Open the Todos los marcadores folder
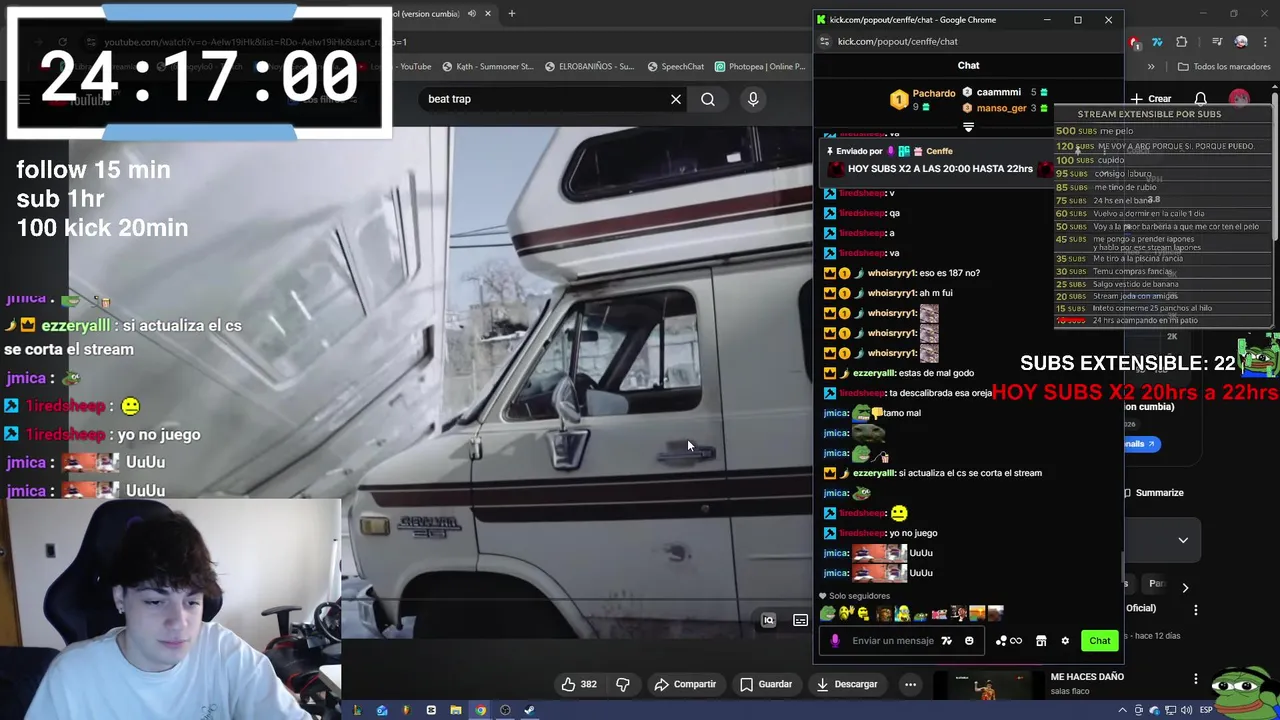1280x720 pixels. [x=1224, y=67]
